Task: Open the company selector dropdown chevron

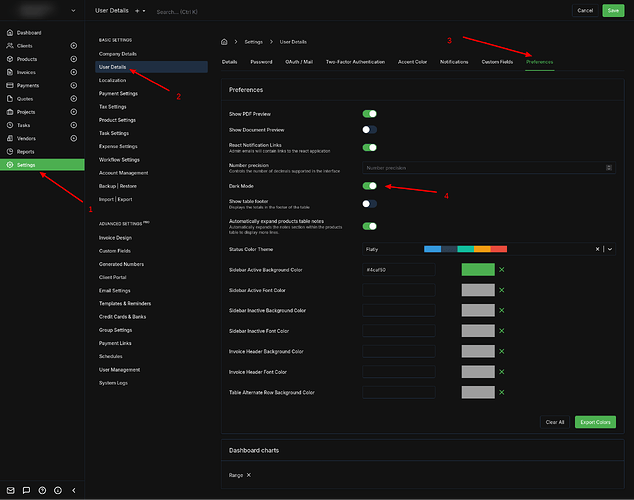Action: [x=73, y=11]
